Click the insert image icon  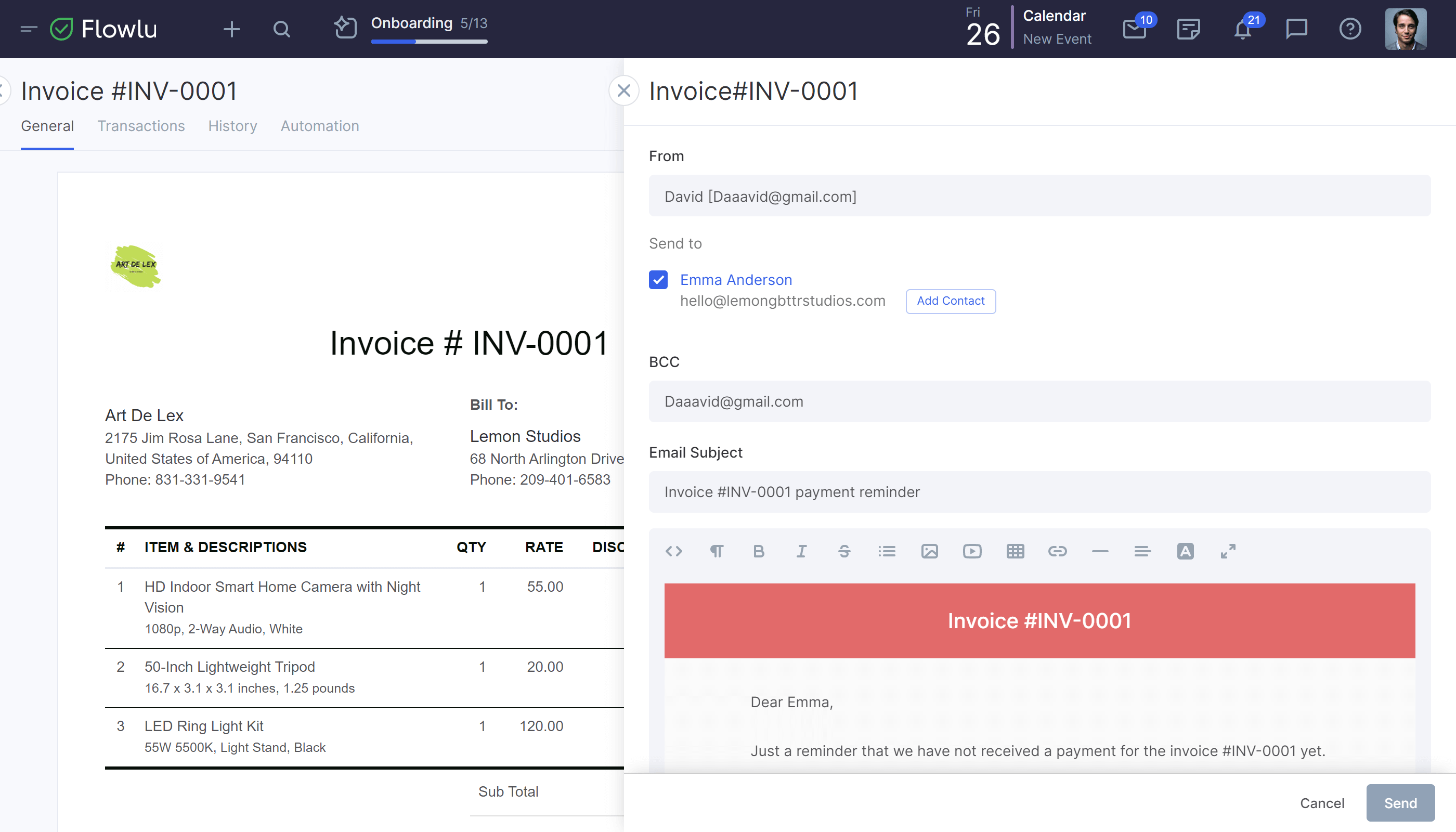tap(929, 551)
